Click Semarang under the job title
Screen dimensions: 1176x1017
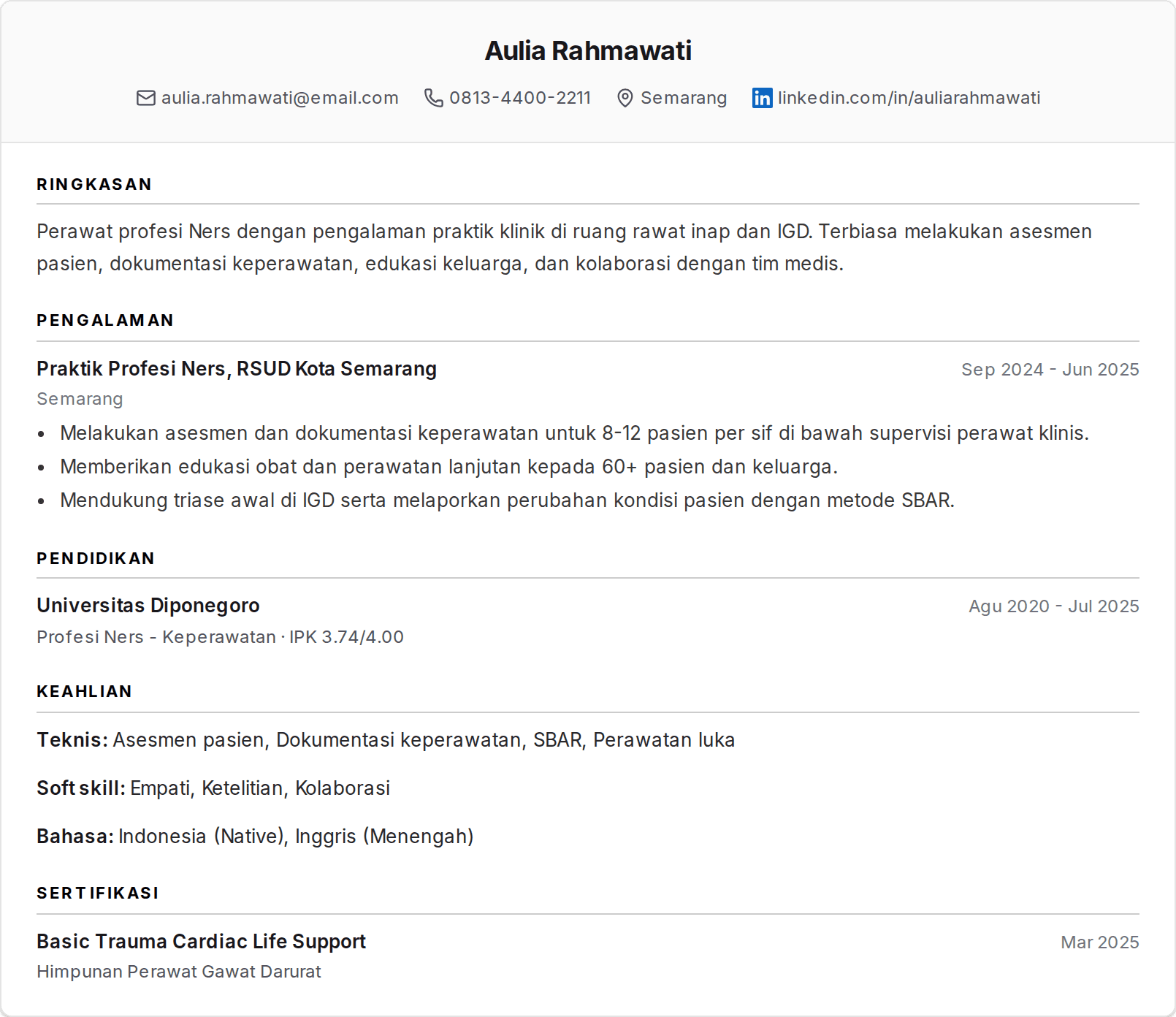point(80,399)
